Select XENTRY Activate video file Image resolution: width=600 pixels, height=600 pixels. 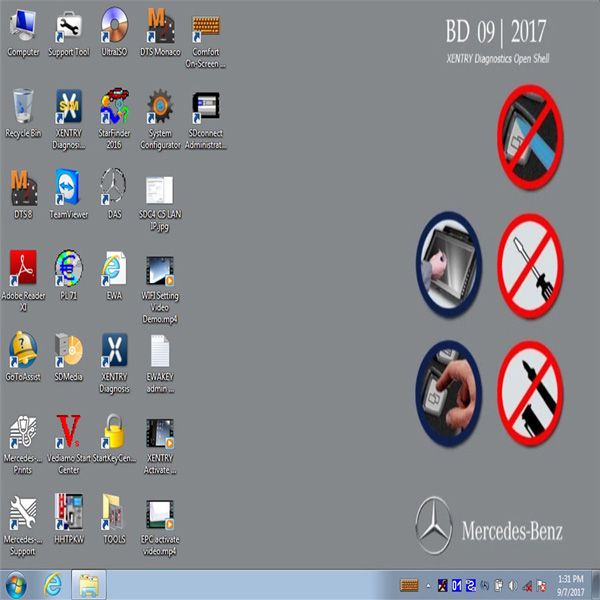(160, 446)
